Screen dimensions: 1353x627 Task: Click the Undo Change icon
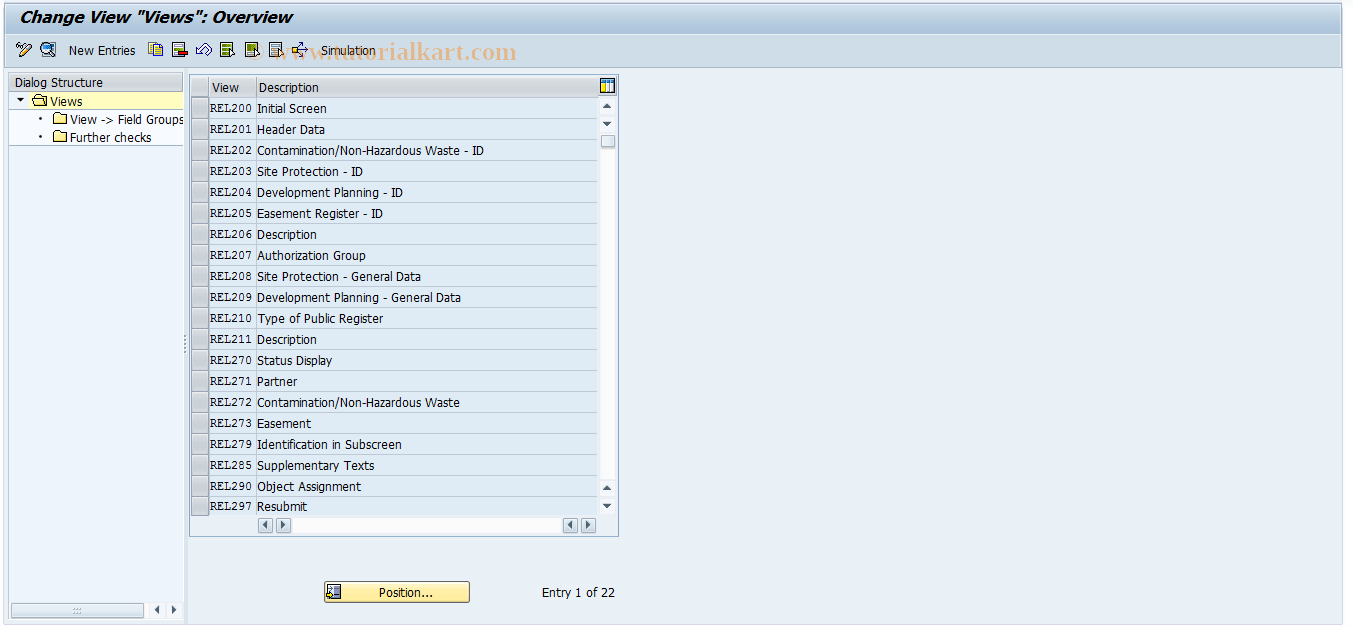(x=204, y=50)
